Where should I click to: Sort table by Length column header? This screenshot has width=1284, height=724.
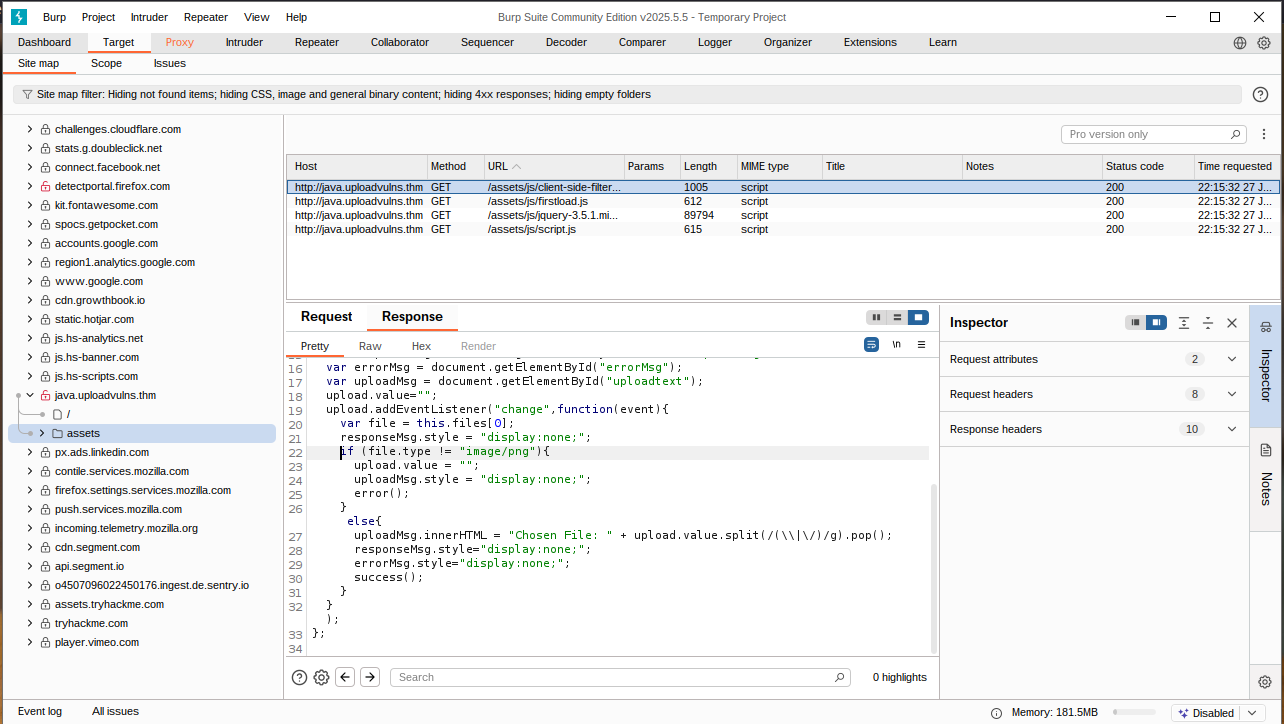tap(708, 166)
